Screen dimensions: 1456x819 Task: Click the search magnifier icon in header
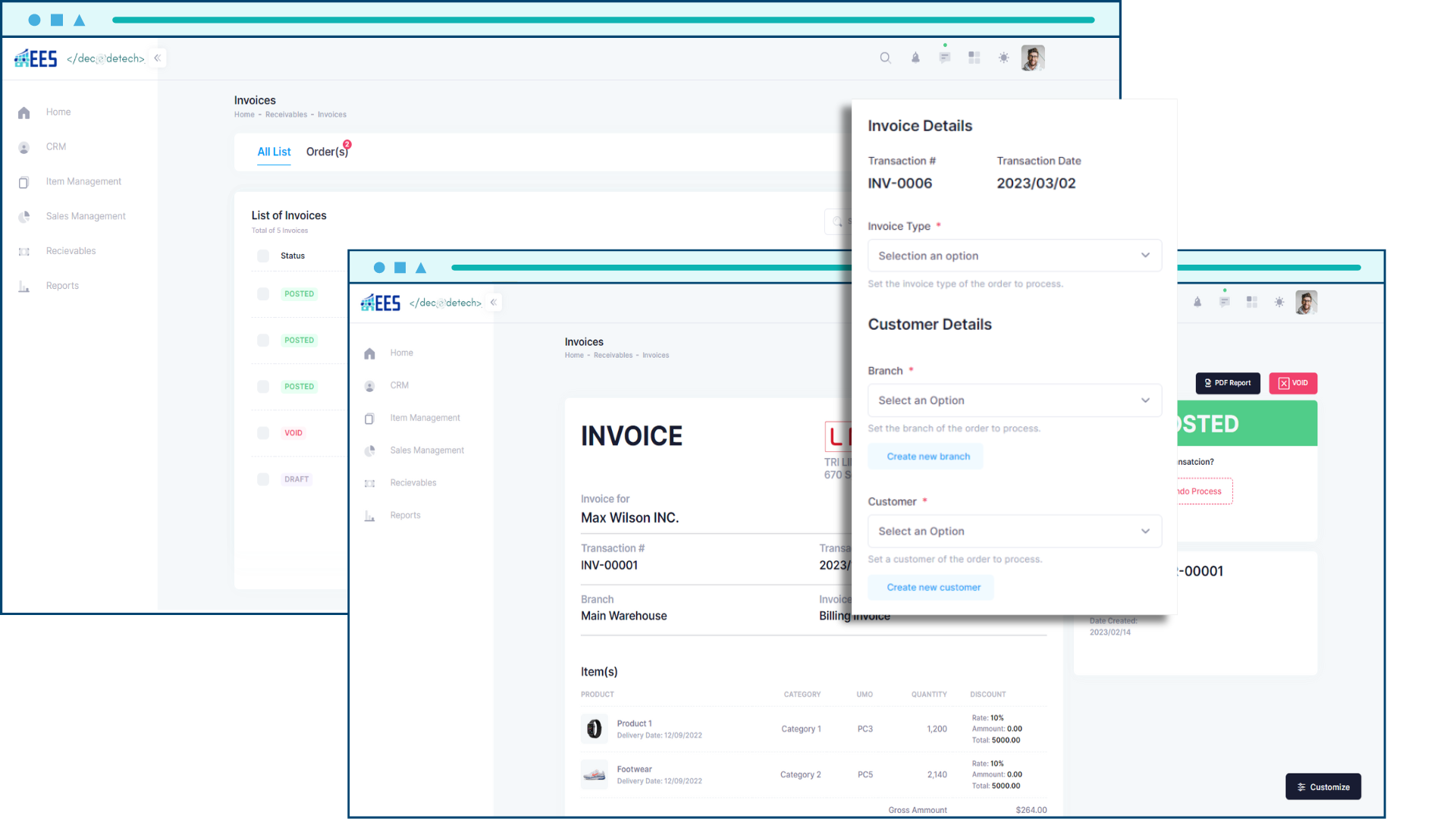[885, 58]
